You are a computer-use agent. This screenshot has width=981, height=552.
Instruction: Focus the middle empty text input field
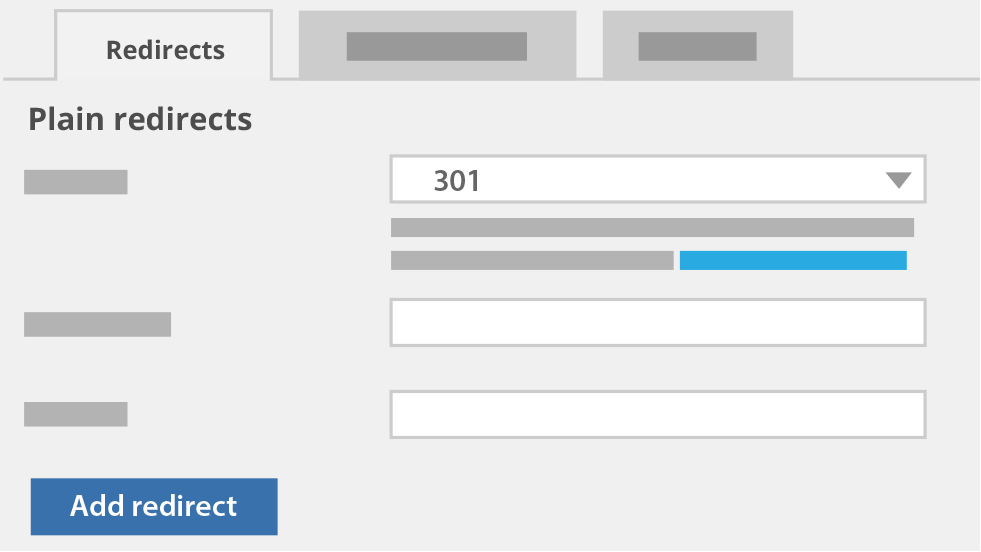tap(658, 322)
